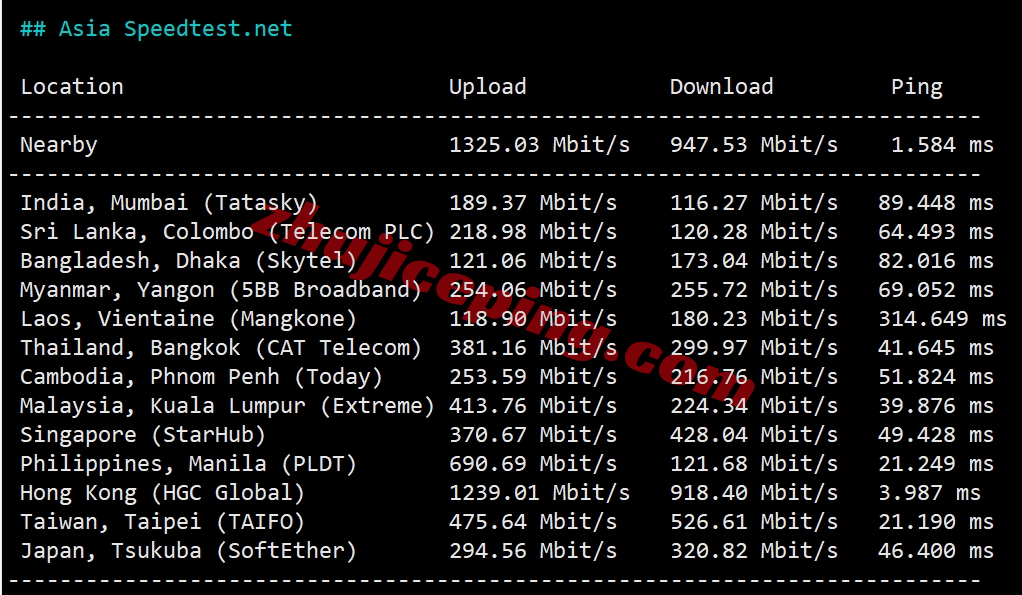Viewport: 1022px width, 595px height.
Task: Select the "## Asia Speedtest.net" heading text
Action: point(156,29)
